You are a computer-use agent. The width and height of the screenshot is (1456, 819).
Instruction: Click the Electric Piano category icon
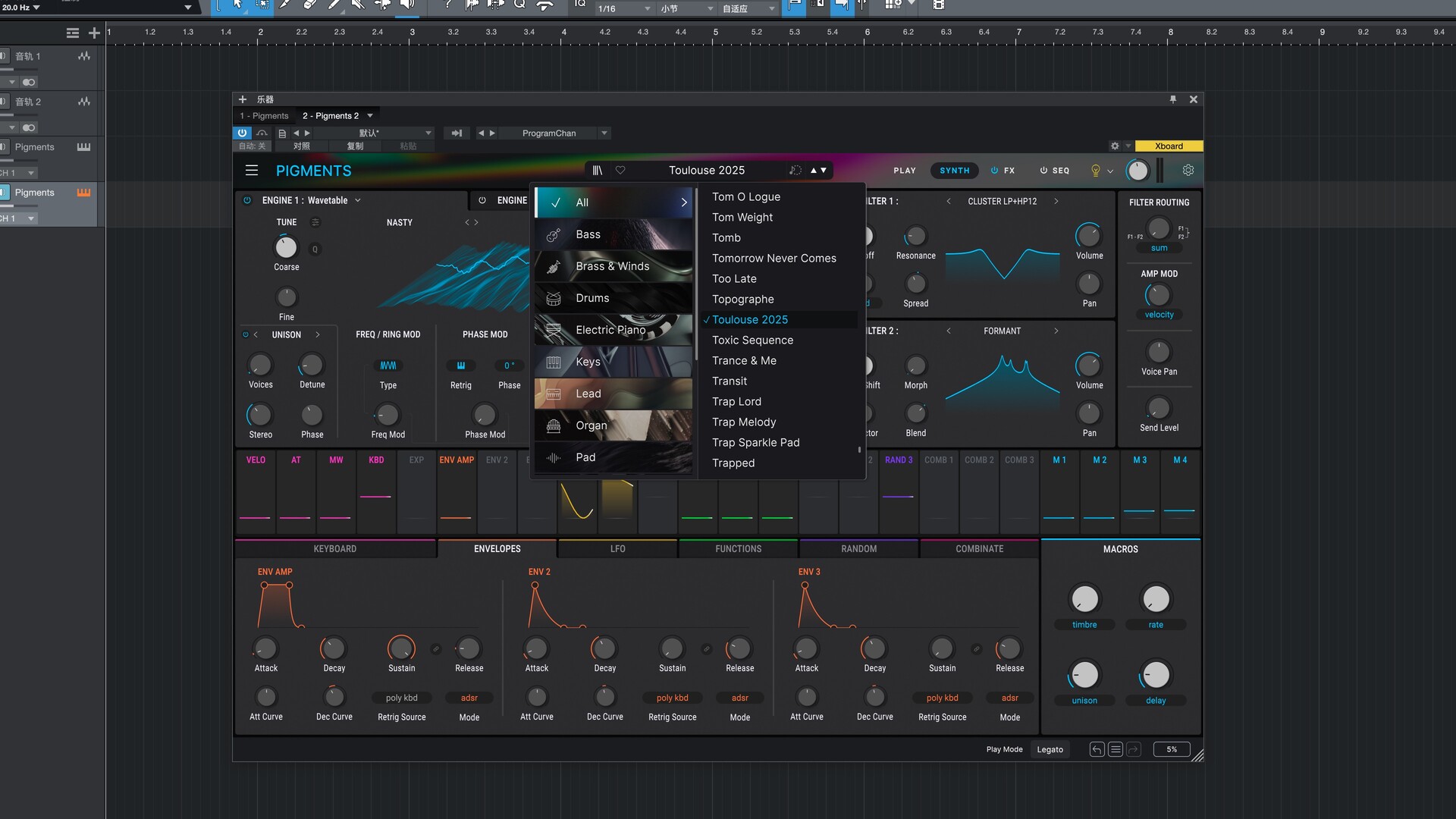coord(554,331)
